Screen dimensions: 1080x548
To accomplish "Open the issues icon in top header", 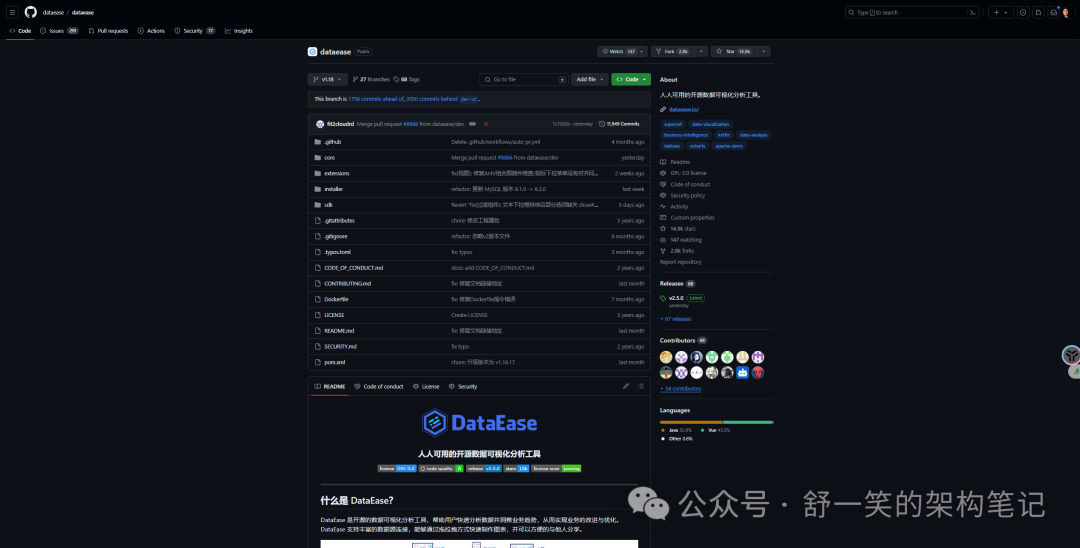I will (x=1023, y=12).
